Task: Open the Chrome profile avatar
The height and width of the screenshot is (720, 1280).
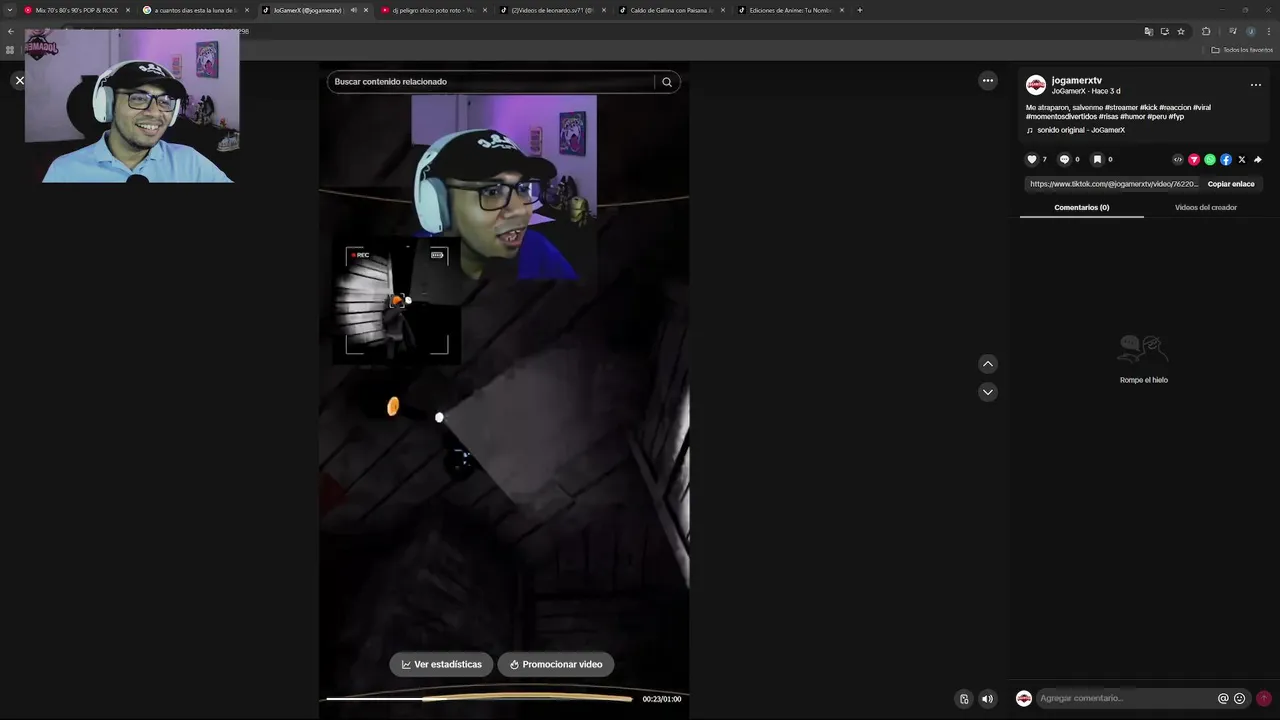Action: 1250,31
